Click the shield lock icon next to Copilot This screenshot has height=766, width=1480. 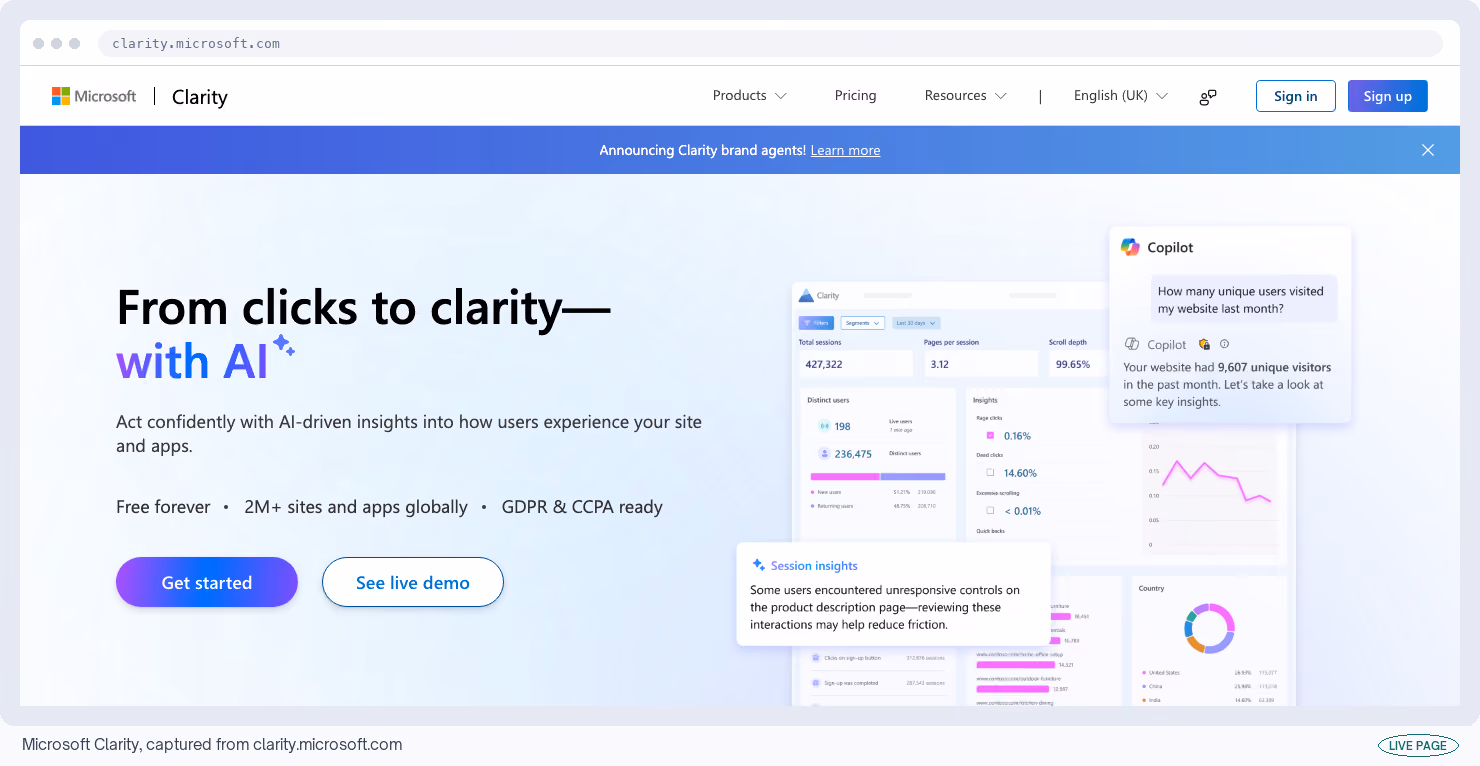point(1204,344)
